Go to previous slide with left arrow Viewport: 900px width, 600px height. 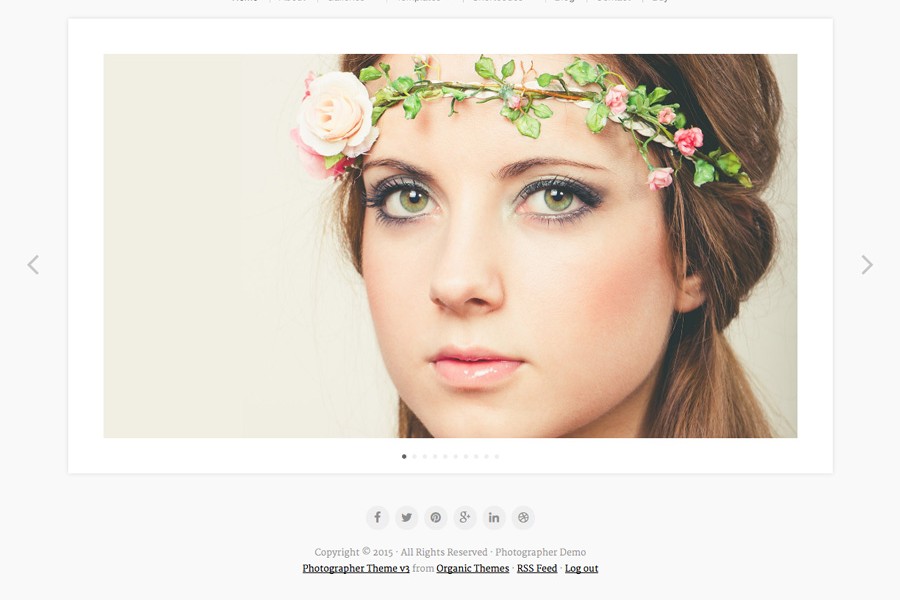click(x=33, y=265)
